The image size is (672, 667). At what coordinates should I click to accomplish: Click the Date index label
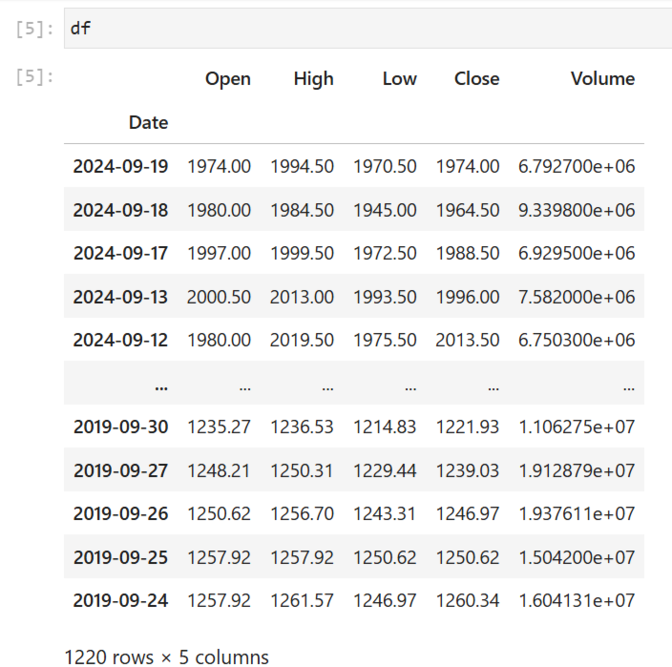(x=148, y=123)
